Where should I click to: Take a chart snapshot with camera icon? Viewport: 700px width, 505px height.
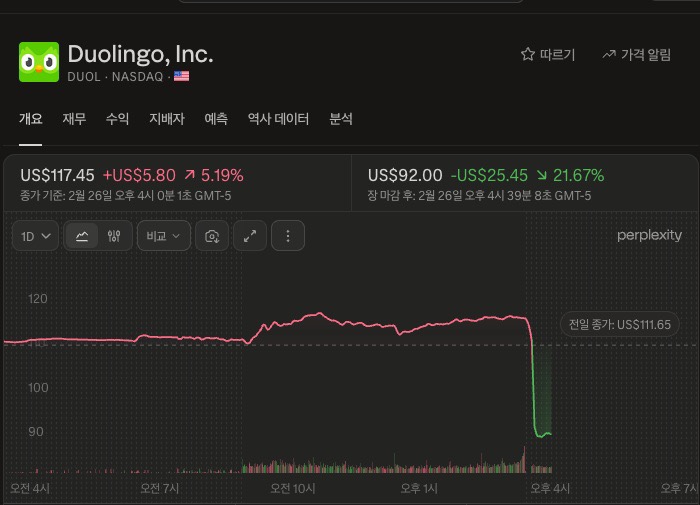pyautogui.click(x=212, y=236)
